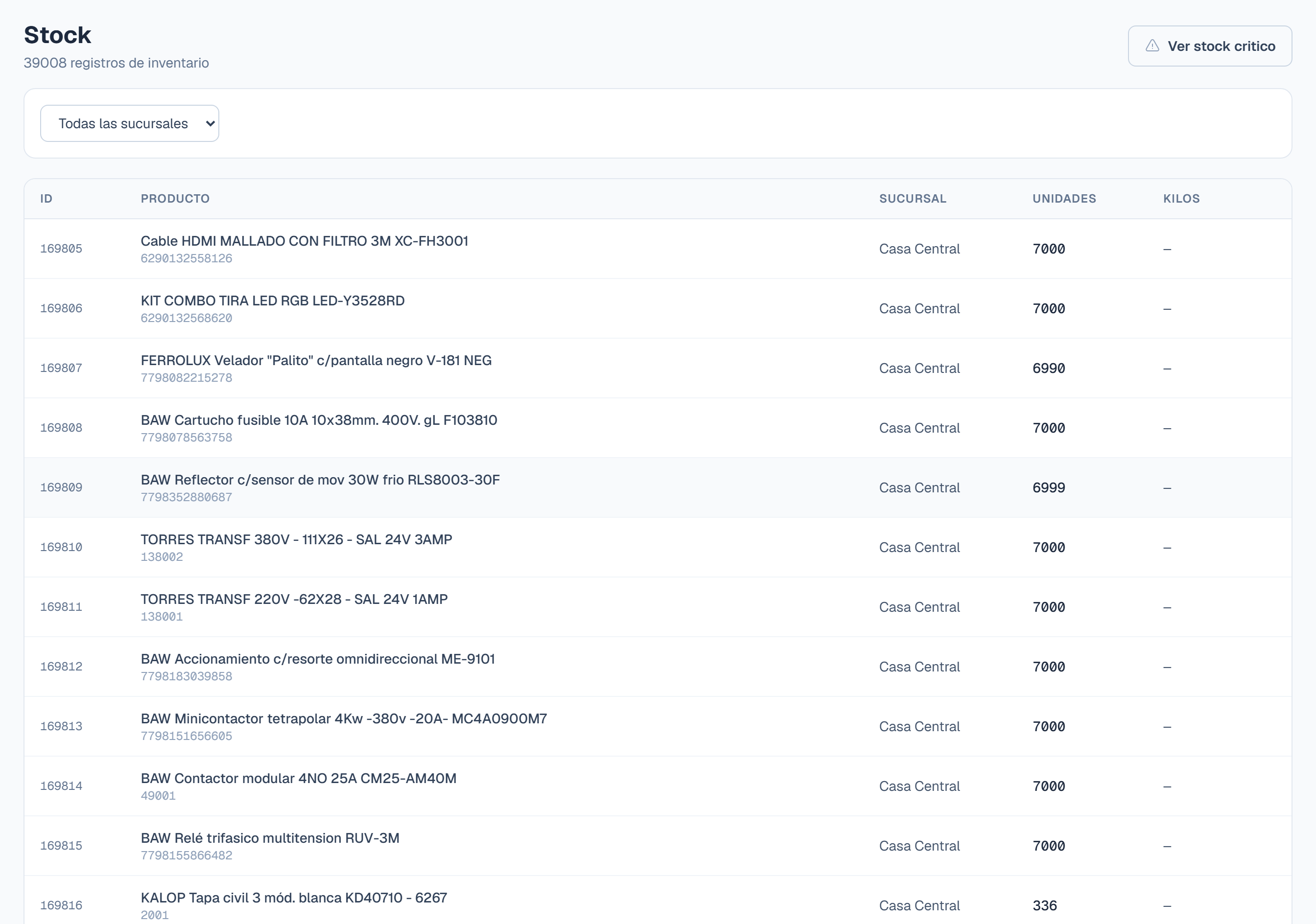Click Casa Central in row 169816
Viewport: 1316px width, 924px height.
tap(919, 906)
